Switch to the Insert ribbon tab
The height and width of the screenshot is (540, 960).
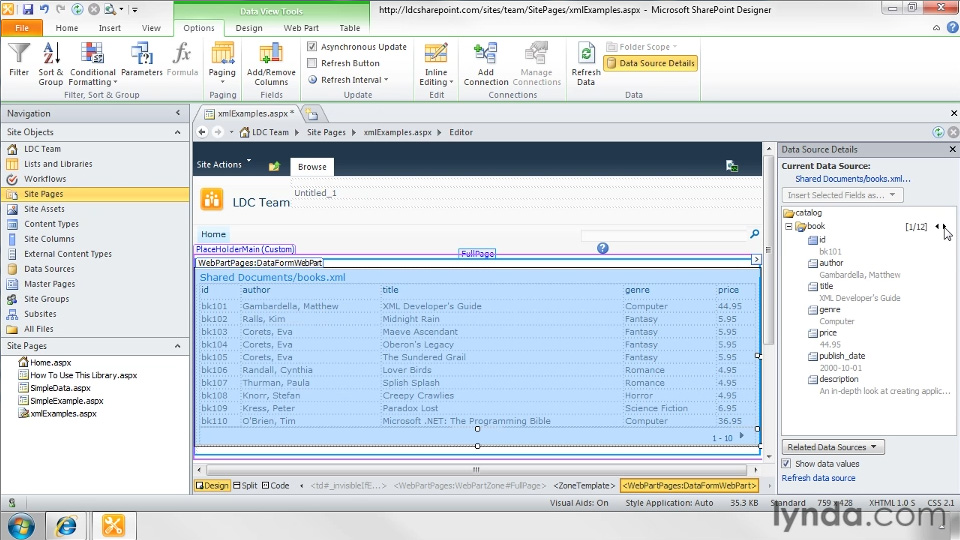(110, 28)
